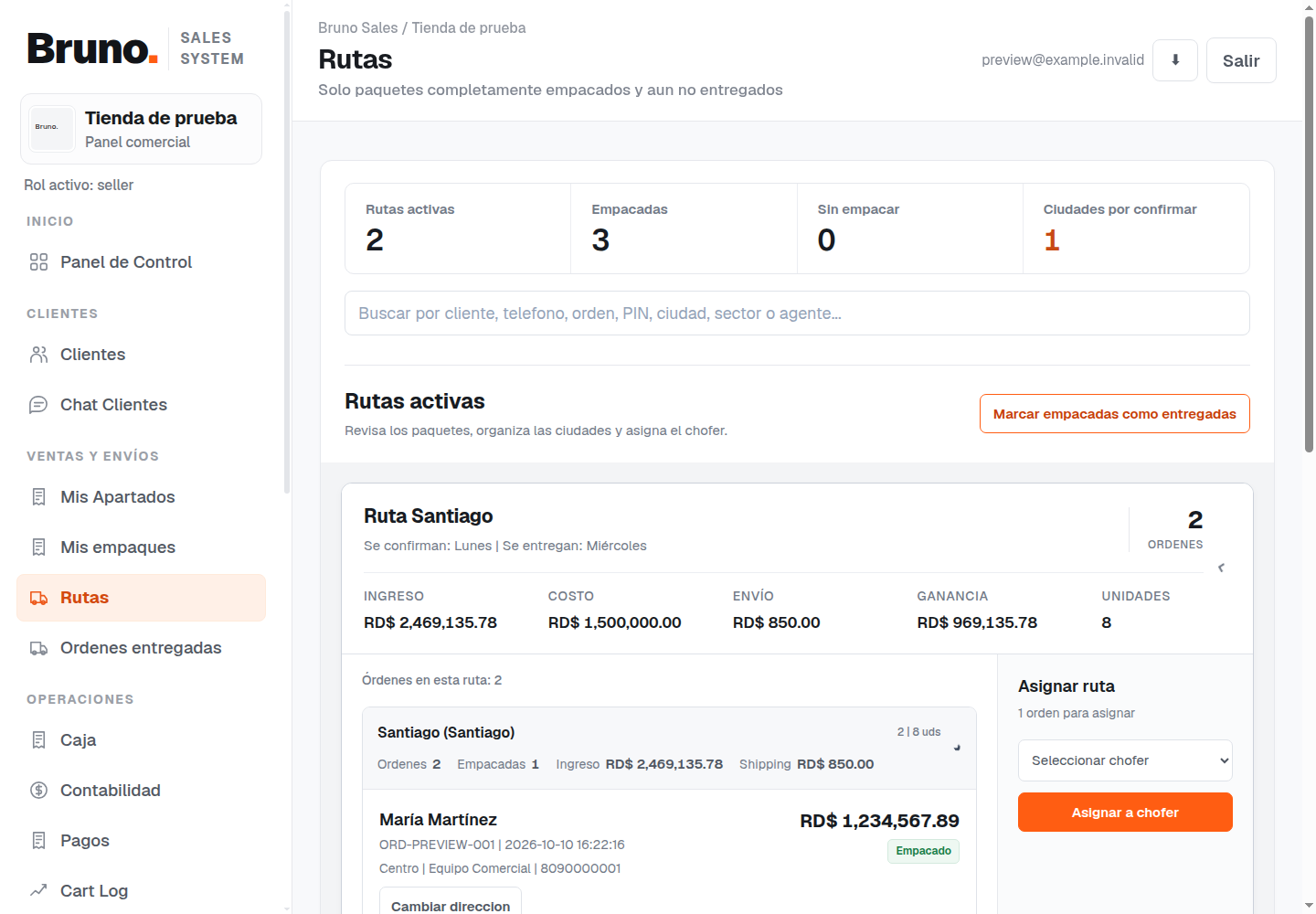Screen dimensions: 1316x914
Task: Click the Ciudades por confirmar stat card
Action: point(1136,228)
